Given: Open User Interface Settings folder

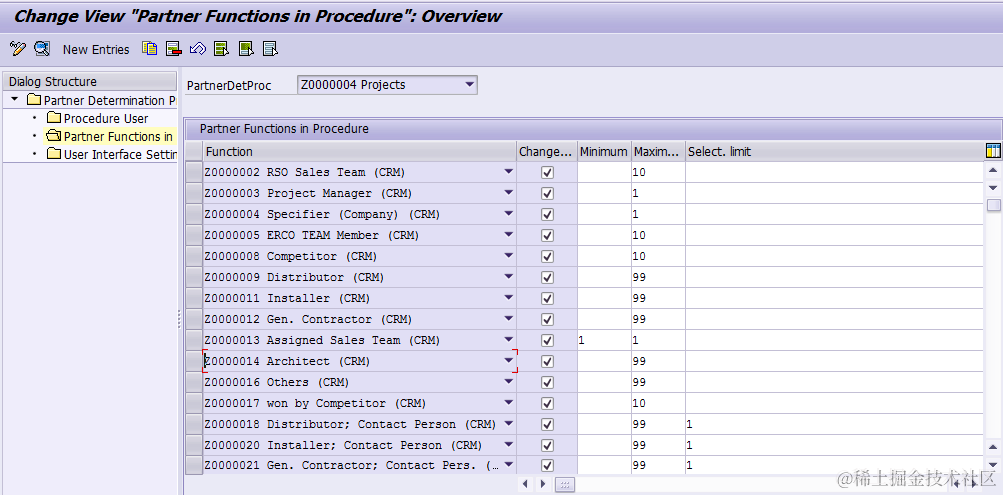Looking at the screenshot, I should pos(111,154).
